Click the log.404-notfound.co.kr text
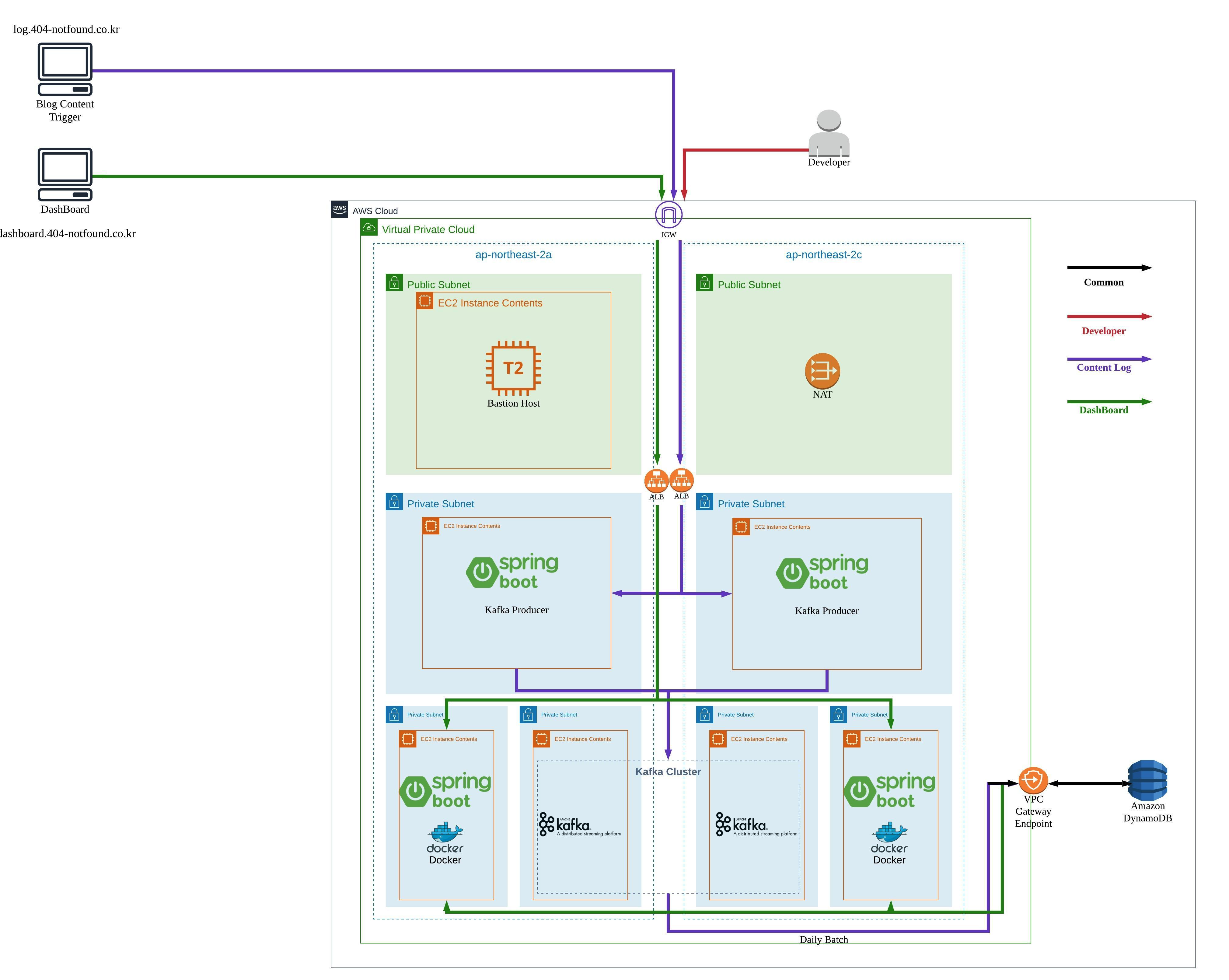 [67, 29]
